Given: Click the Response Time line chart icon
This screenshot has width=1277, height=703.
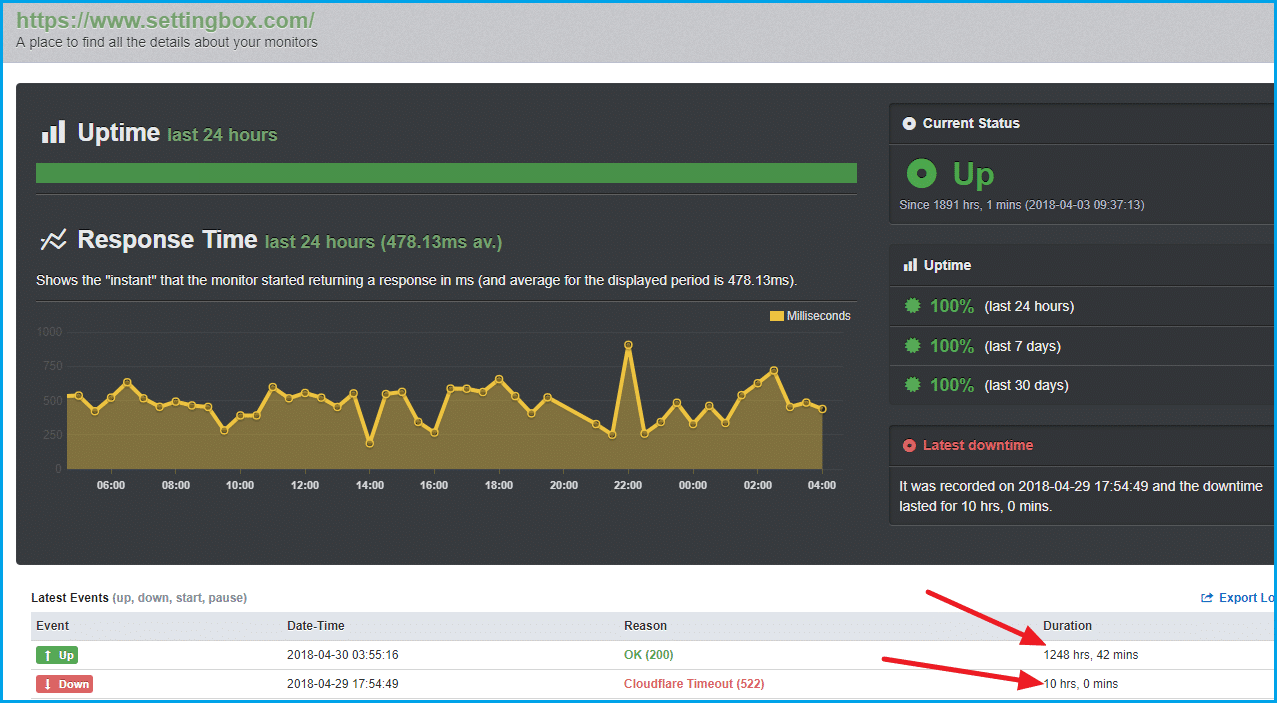Looking at the screenshot, I should click(53, 240).
